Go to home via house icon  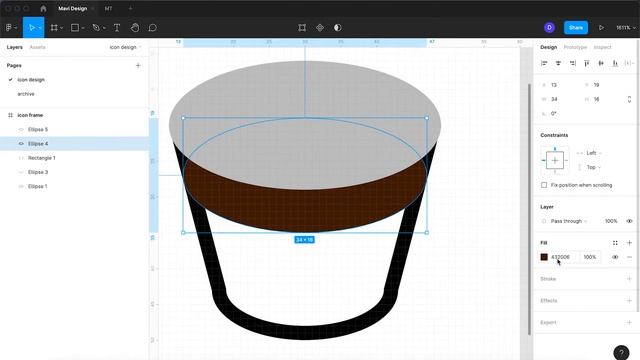(43, 9)
